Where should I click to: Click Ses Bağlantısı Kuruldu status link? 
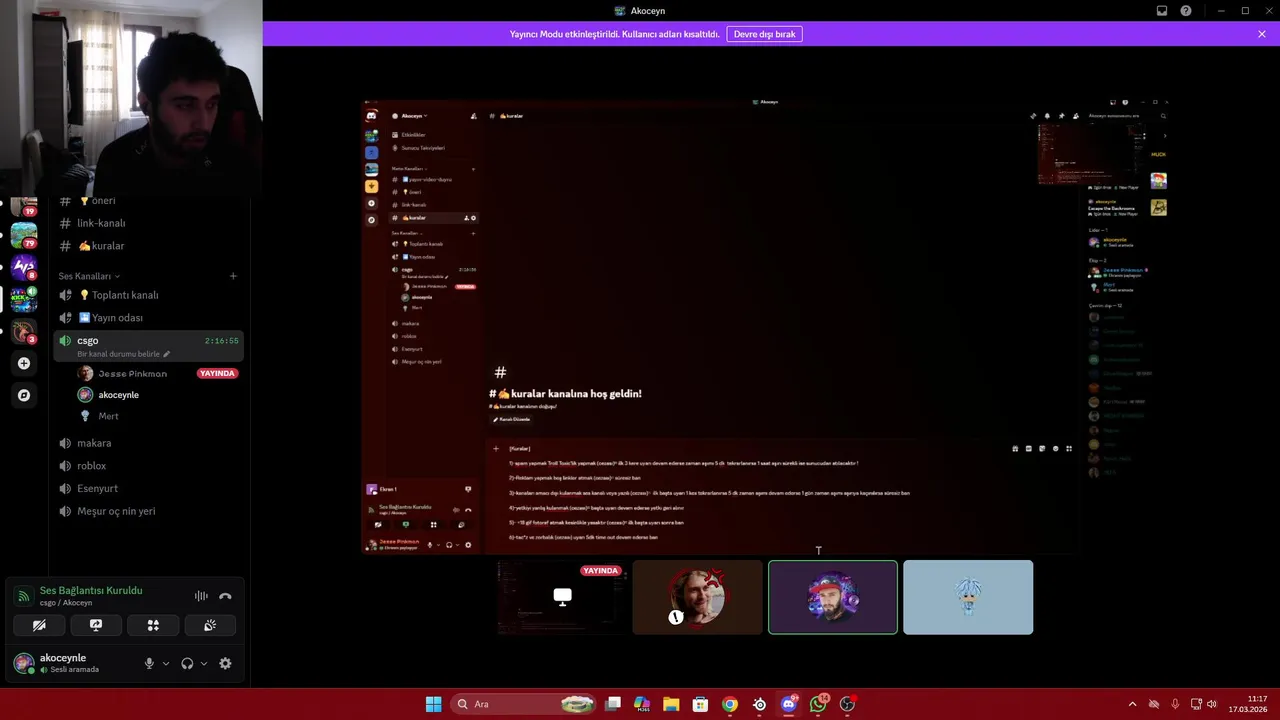[91, 591]
